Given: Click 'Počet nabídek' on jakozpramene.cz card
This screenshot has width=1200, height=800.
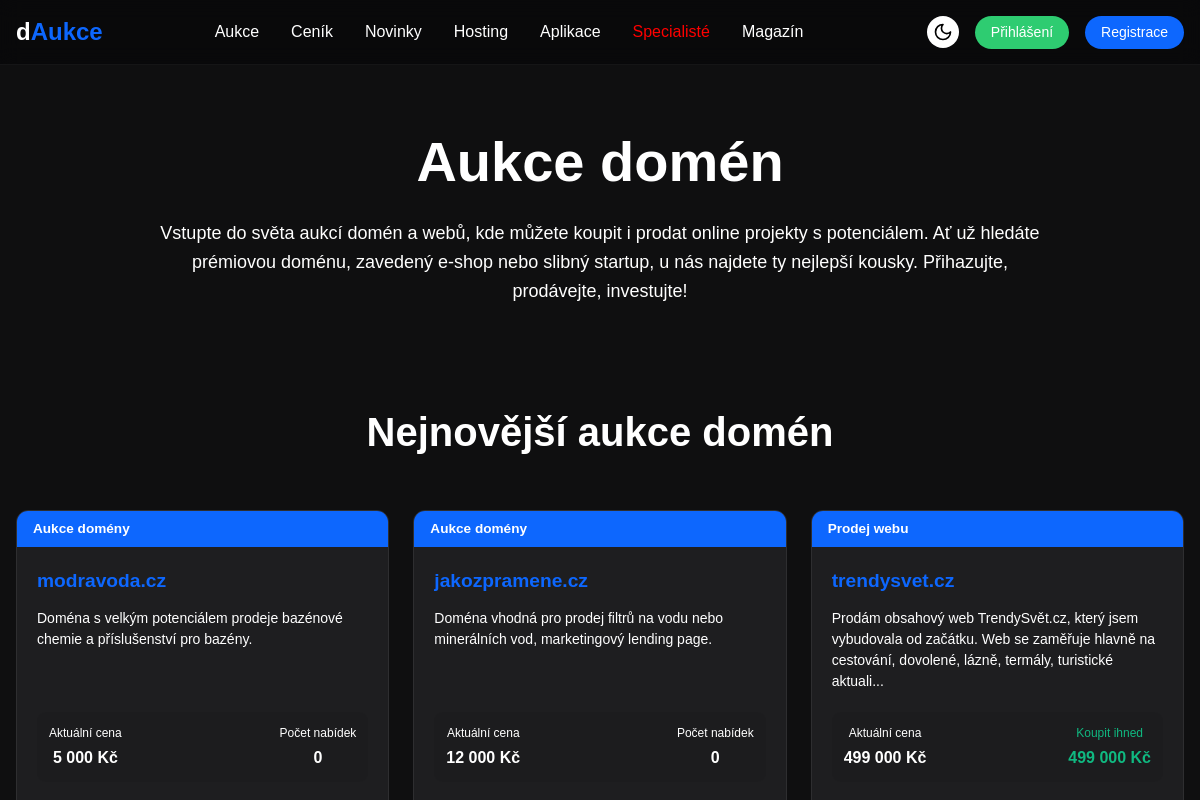Looking at the screenshot, I should (715, 733).
